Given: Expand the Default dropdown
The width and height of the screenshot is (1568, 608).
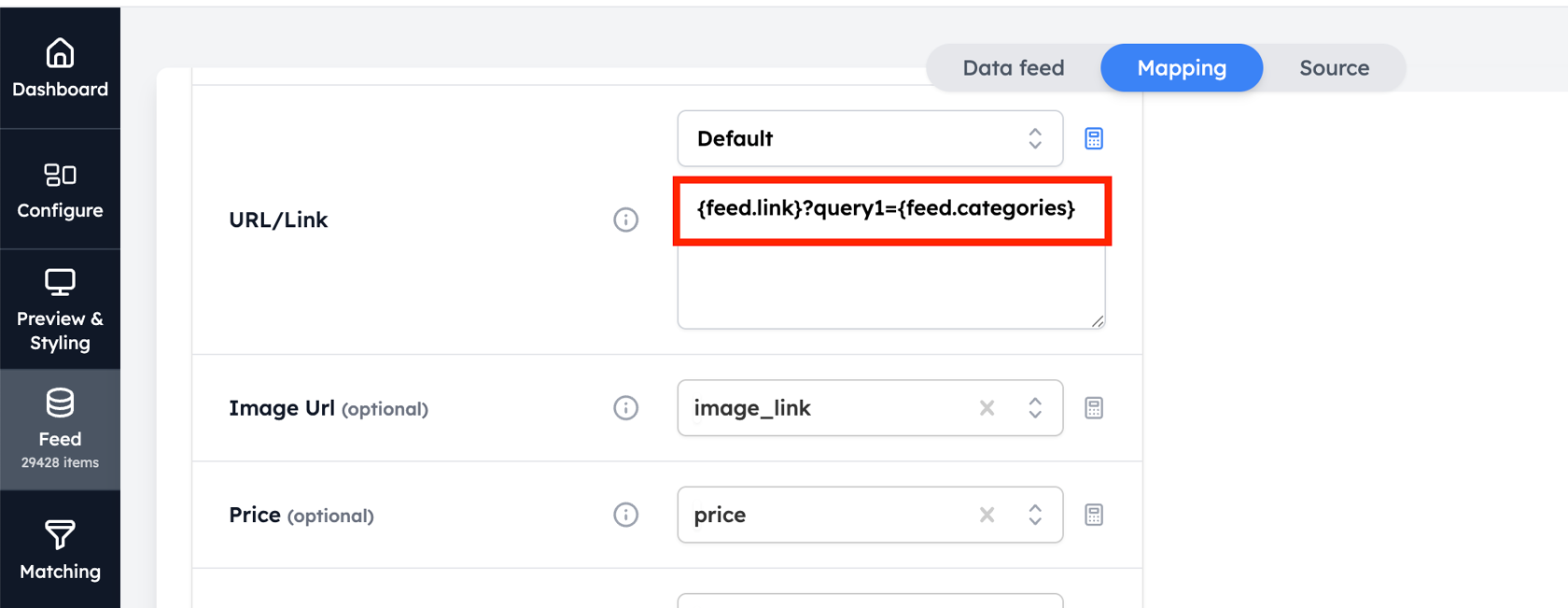Looking at the screenshot, I should tap(870, 138).
